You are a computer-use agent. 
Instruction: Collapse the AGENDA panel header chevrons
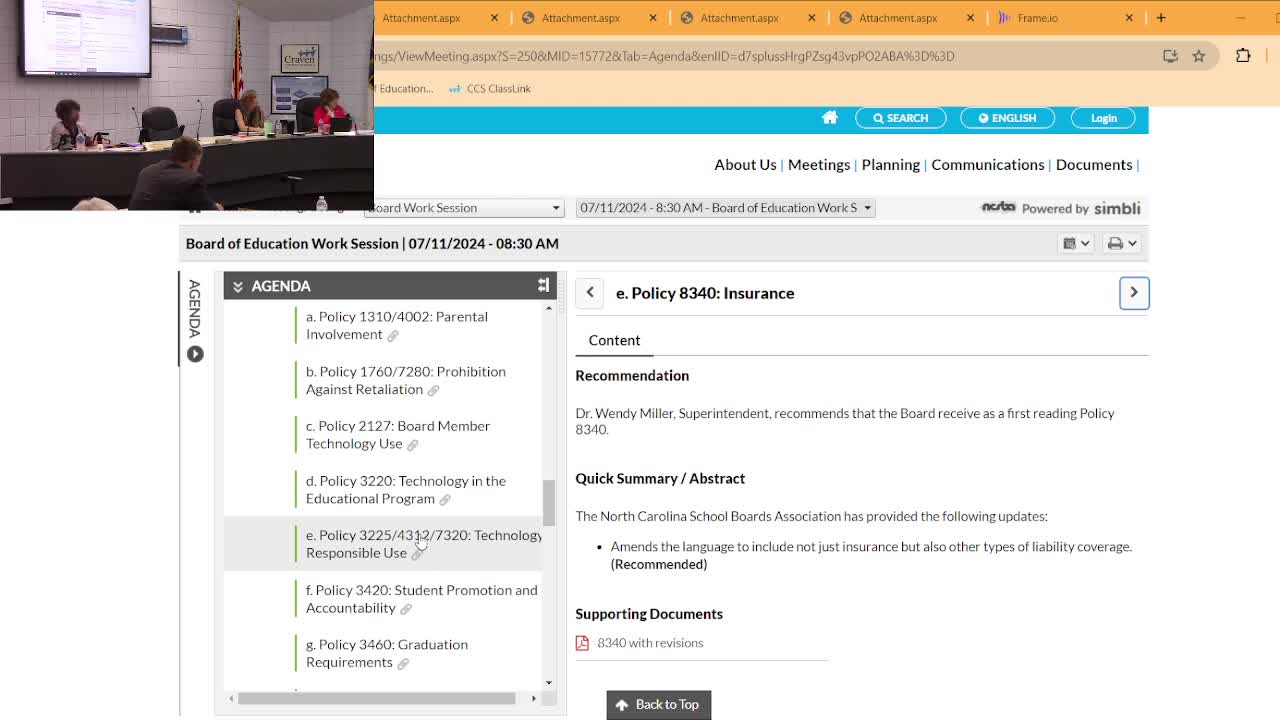click(x=238, y=287)
